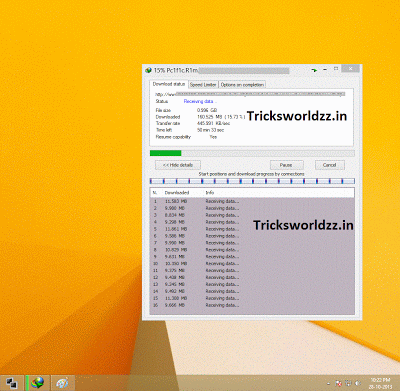
Task: Select connection row number 7
Action: point(252,243)
